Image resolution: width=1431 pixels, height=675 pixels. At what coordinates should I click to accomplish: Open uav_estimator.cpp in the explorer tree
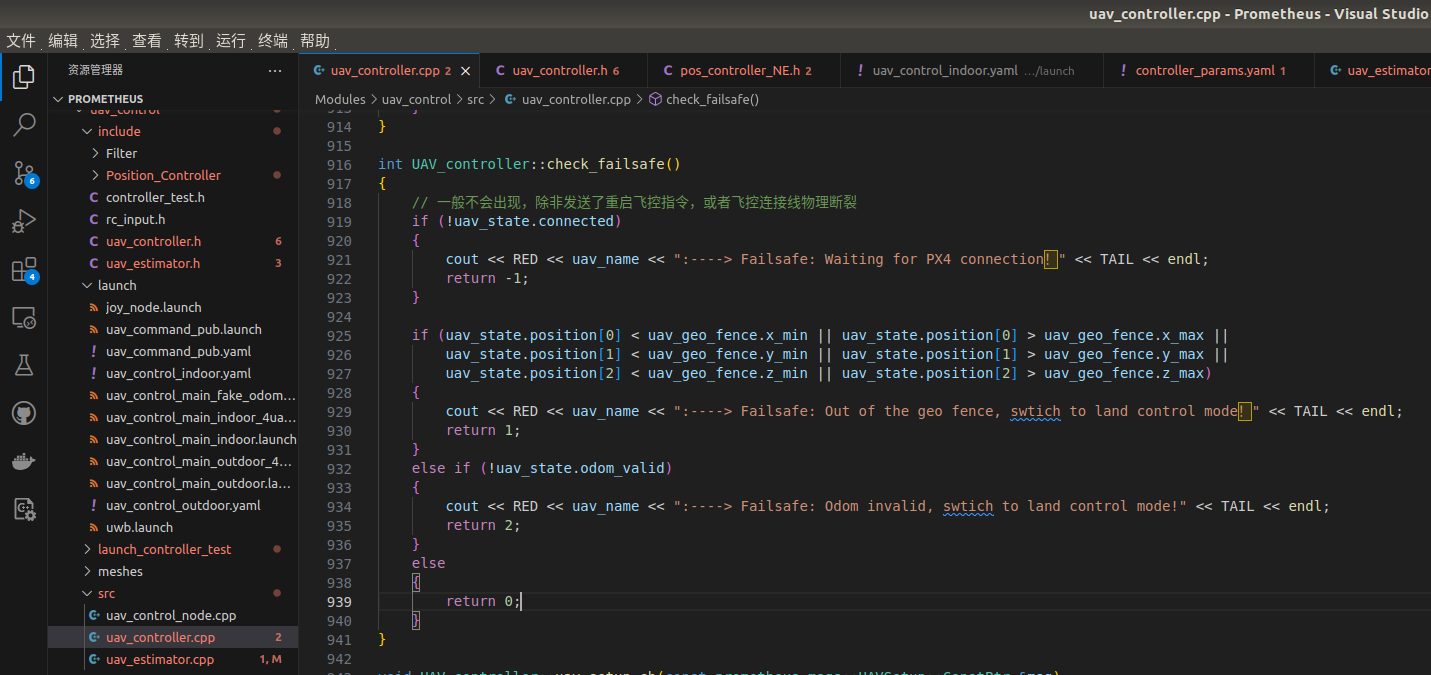coord(173,659)
